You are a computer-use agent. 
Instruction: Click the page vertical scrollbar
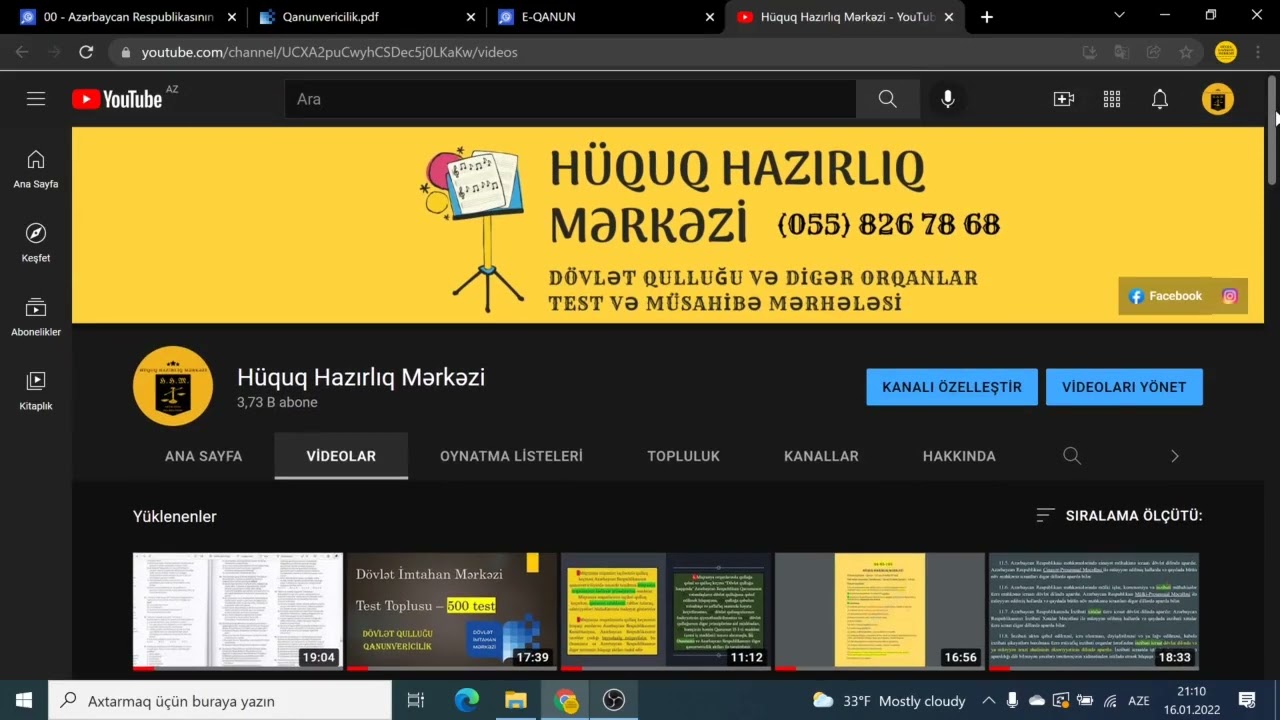(x=1272, y=130)
